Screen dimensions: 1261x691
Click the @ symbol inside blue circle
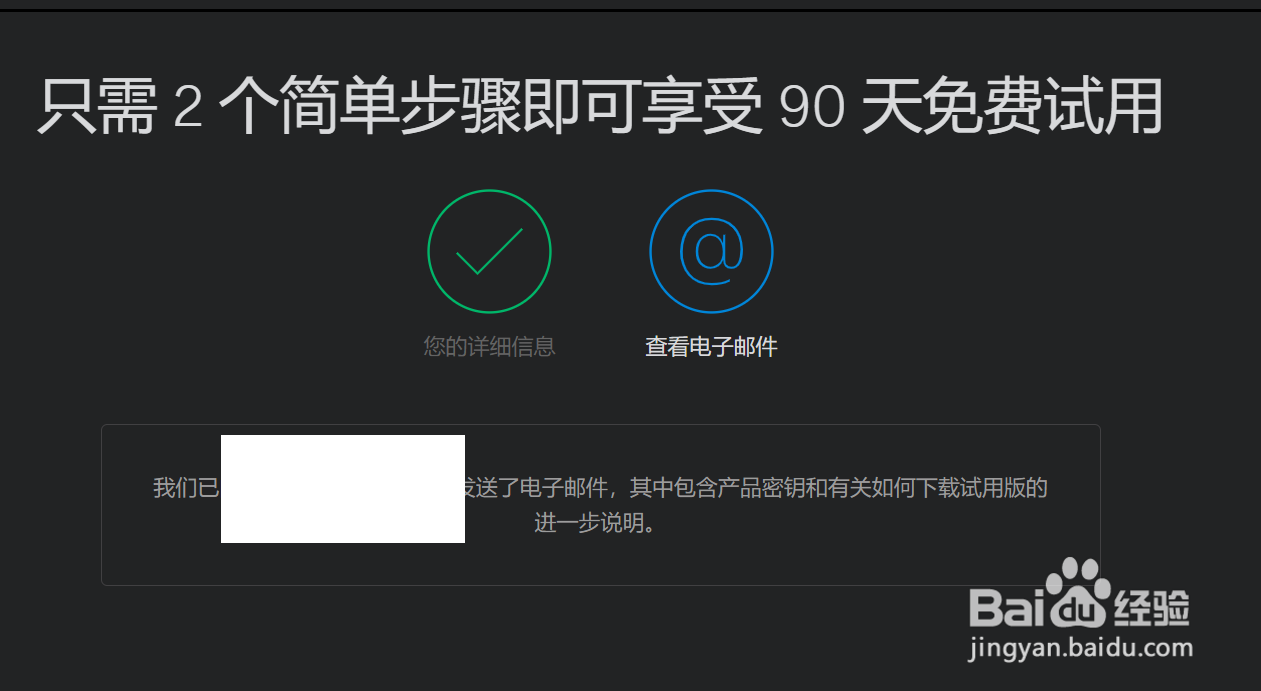(711, 250)
